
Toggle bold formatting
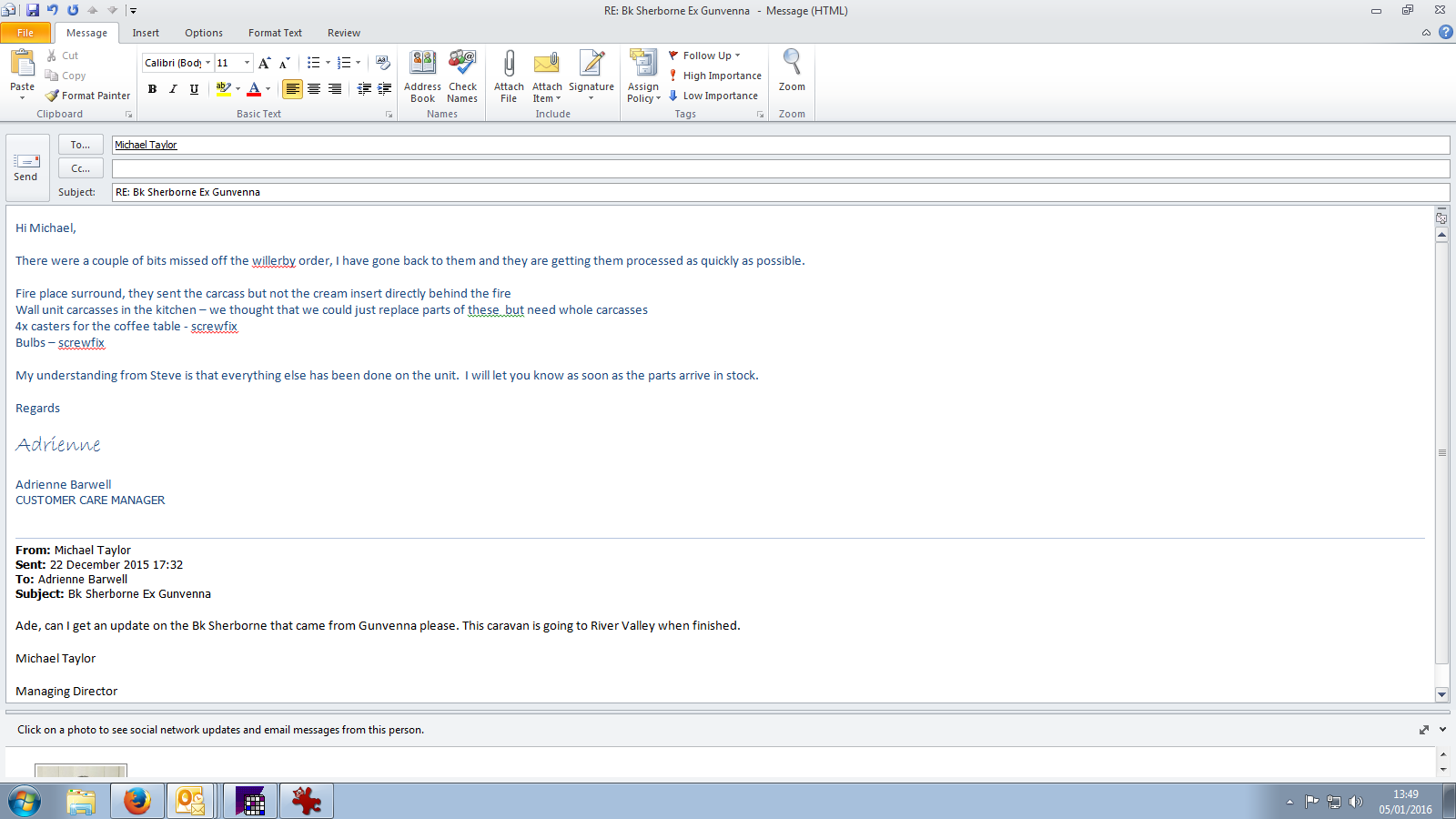point(152,89)
